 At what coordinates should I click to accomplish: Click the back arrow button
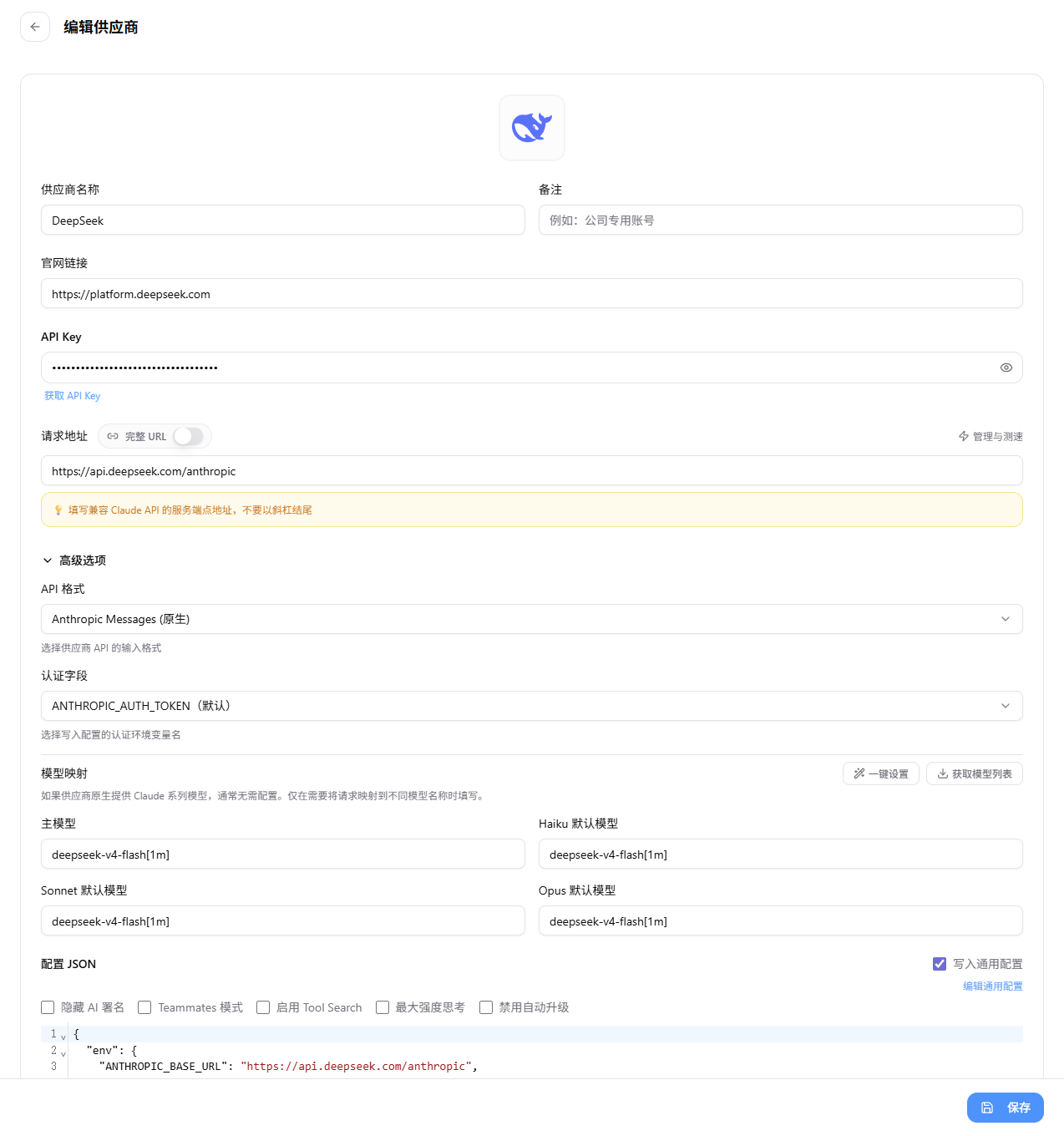(x=35, y=27)
